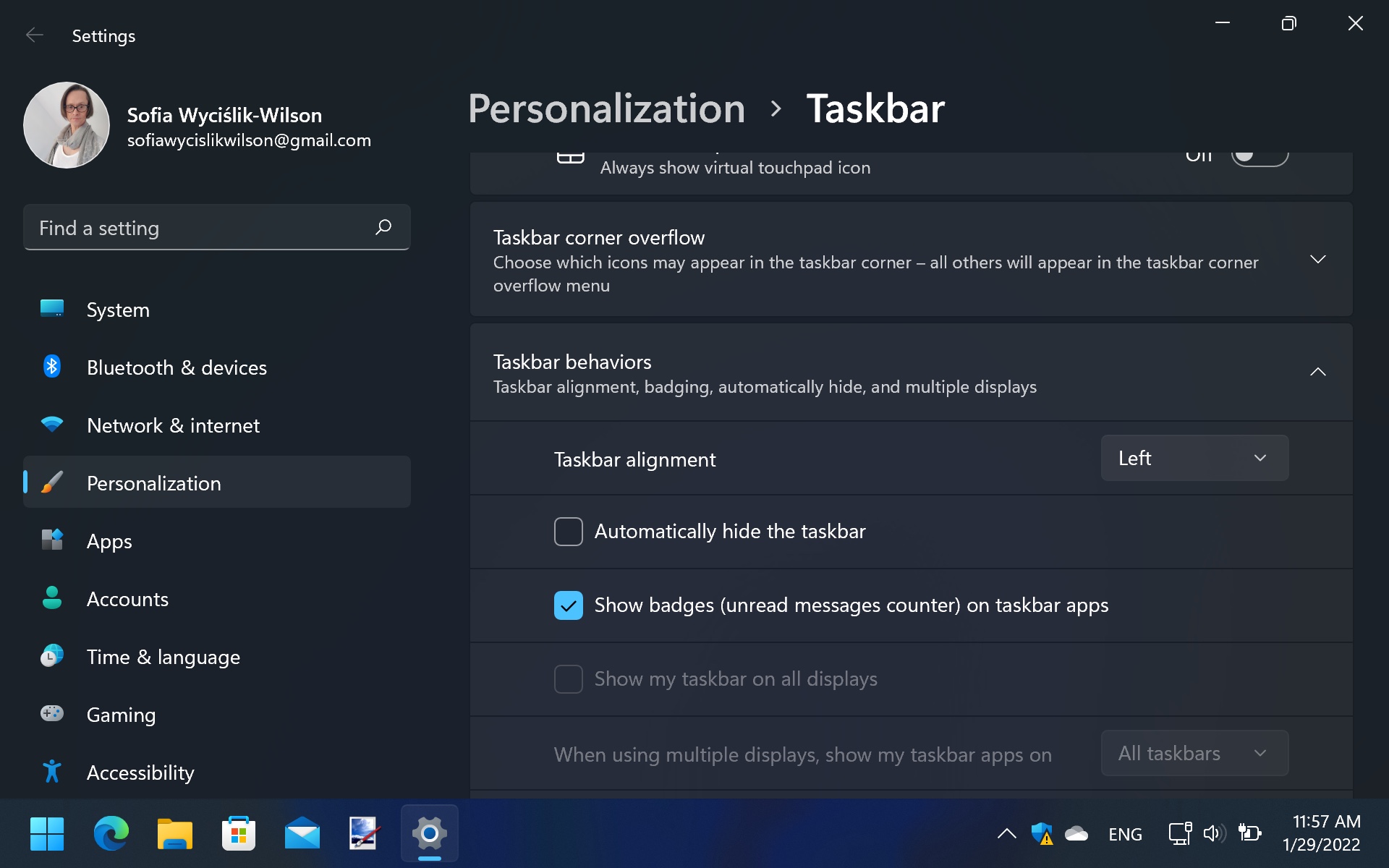Click the Microsoft Edge browser icon

point(110,833)
